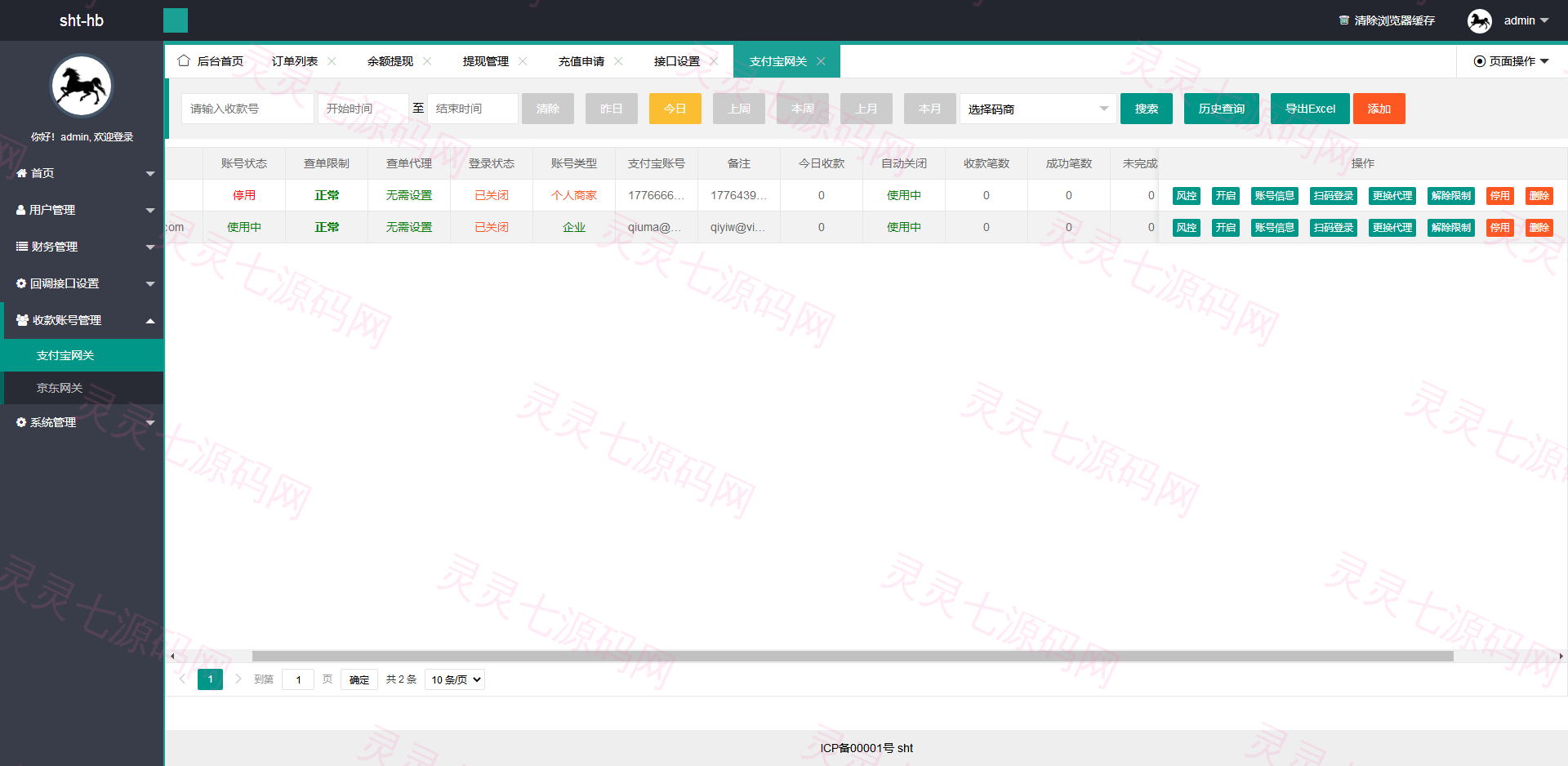The height and width of the screenshot is (766, 1568).
Task: Expand the 首页 sidebar menu
Action: (82, 173)
